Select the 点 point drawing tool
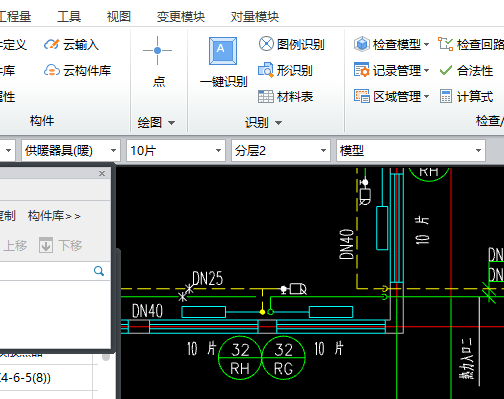This screenshot has width=504, height=399. tap(158, 62)
